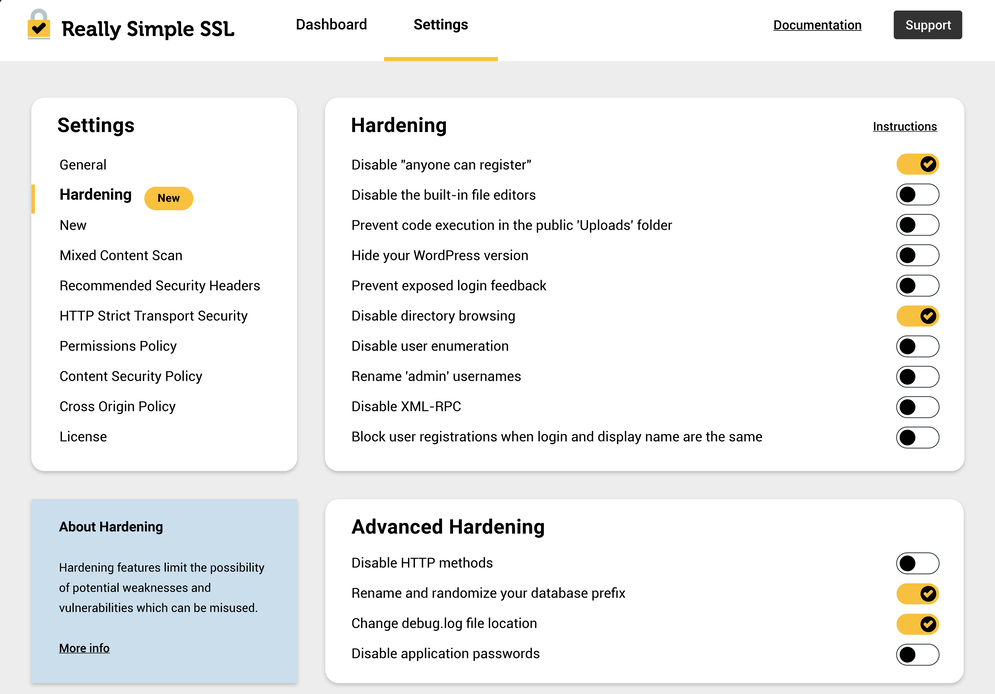Turn off Change debug.log file location
Viewport: 995px width, 694px height.
click(917, 624)
